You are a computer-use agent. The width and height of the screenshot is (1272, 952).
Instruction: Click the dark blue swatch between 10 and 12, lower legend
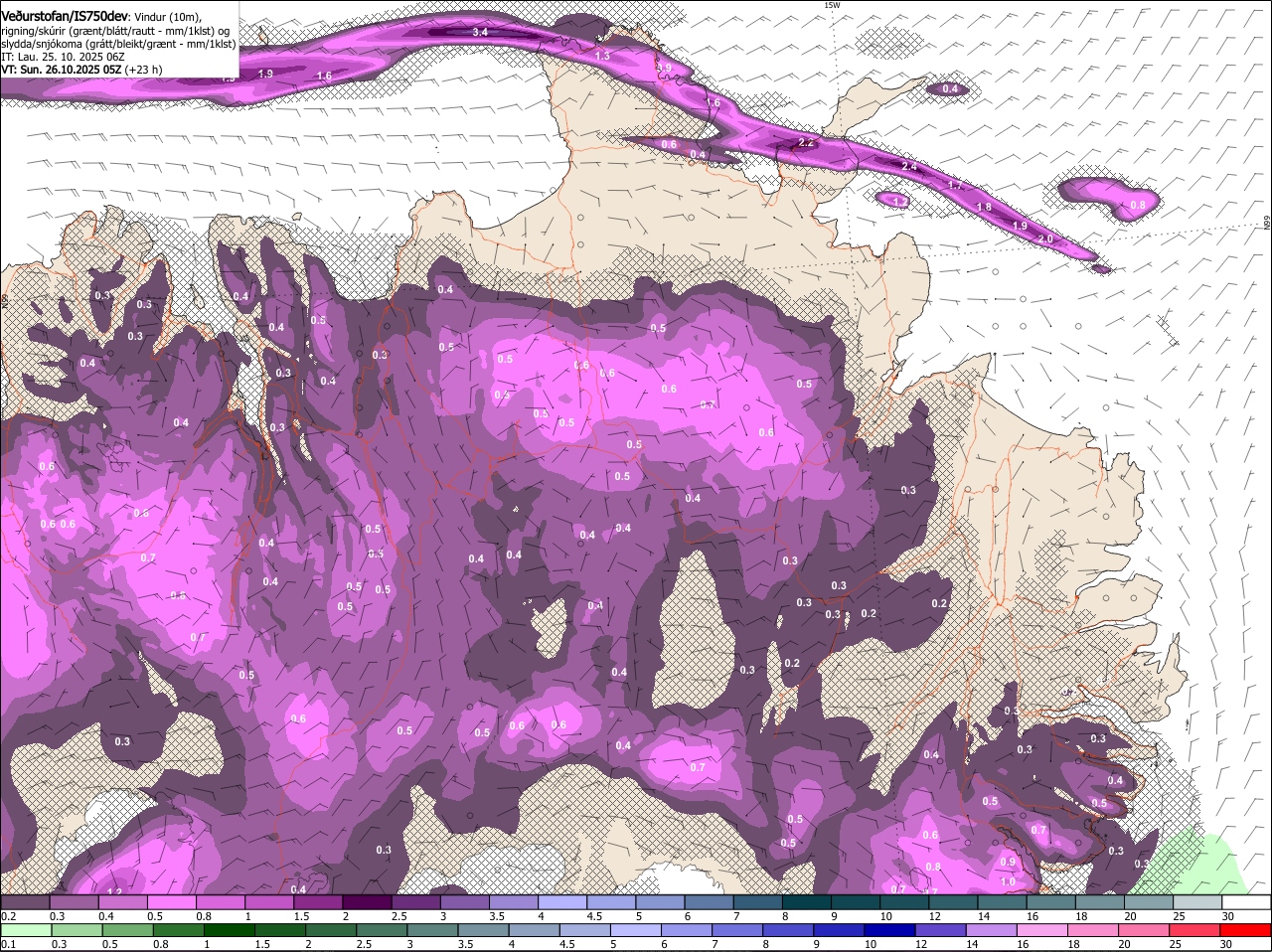tap(889, 930)
